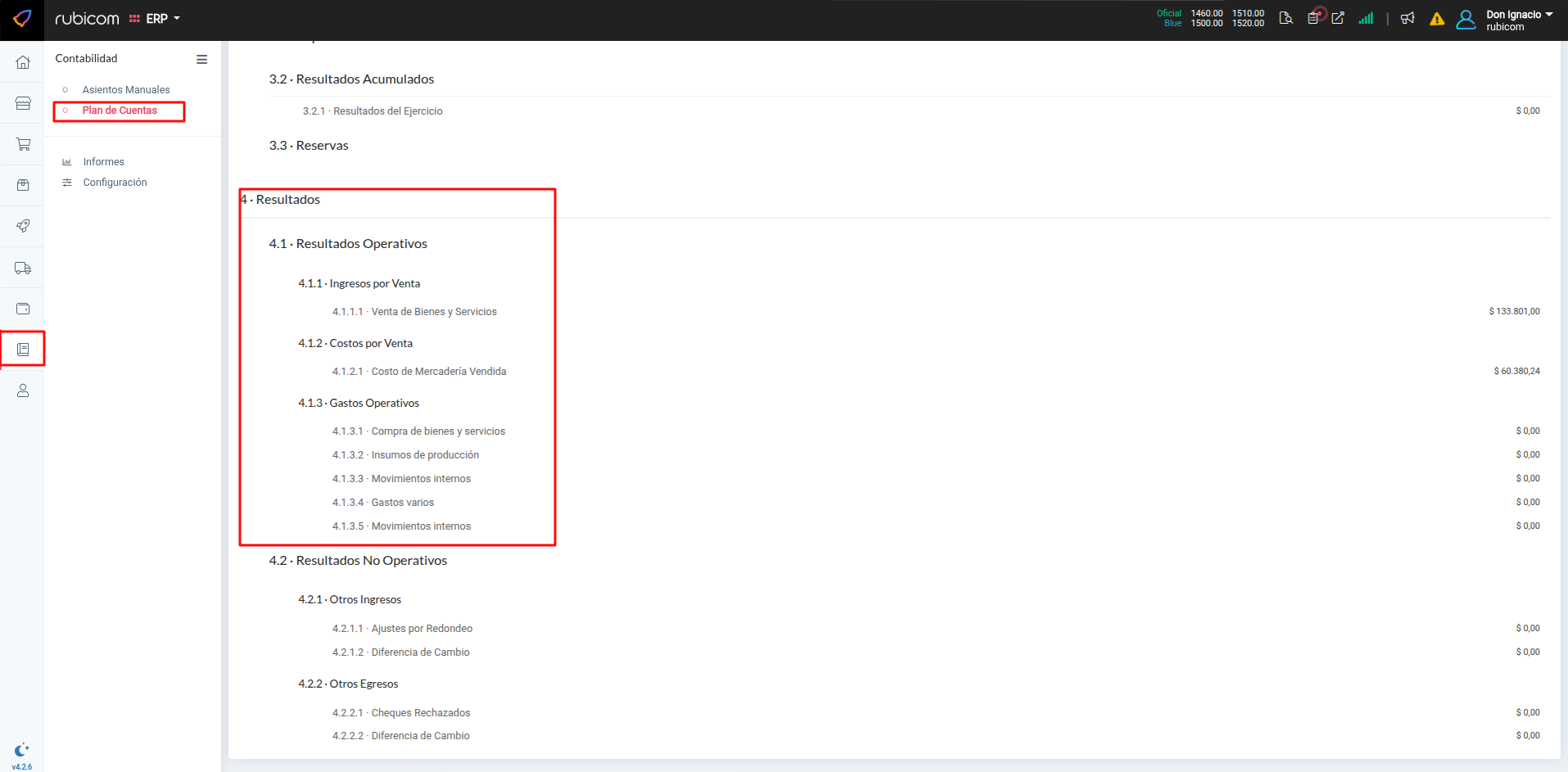Click the document search icon in top bar

click(1286, 19)
